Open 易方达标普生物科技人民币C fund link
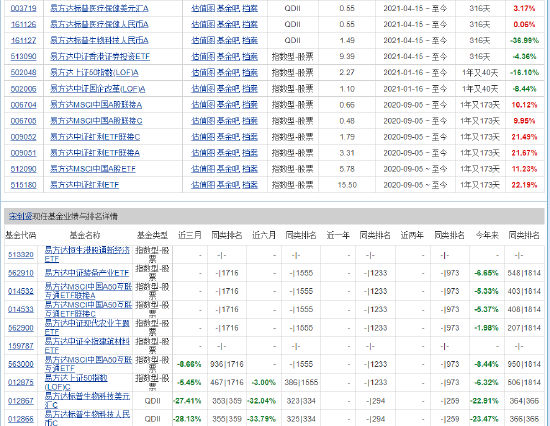 (87, 419)
